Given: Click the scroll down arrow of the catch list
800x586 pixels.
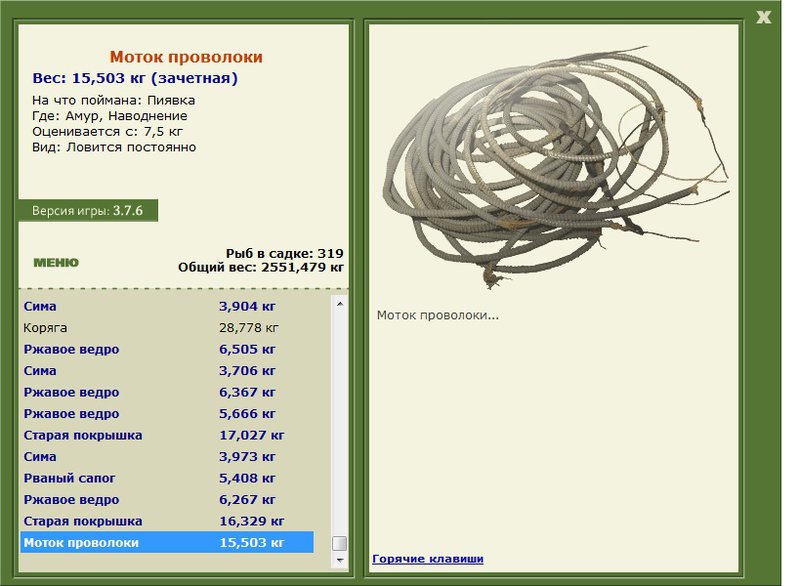Looking at the screenshot, I should pyautogui.click(x=340, y=560).
